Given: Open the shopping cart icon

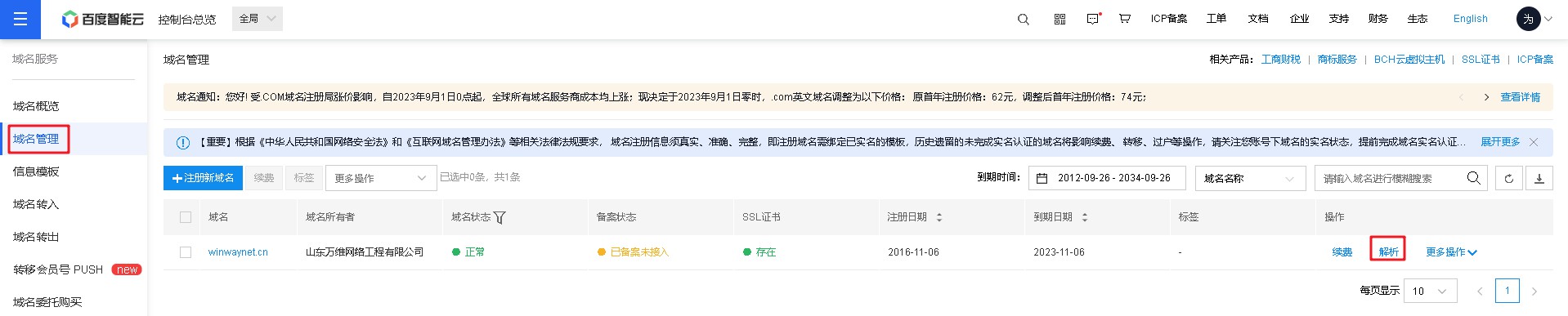Looking at the screenshot, I should tap(1125, 18).
